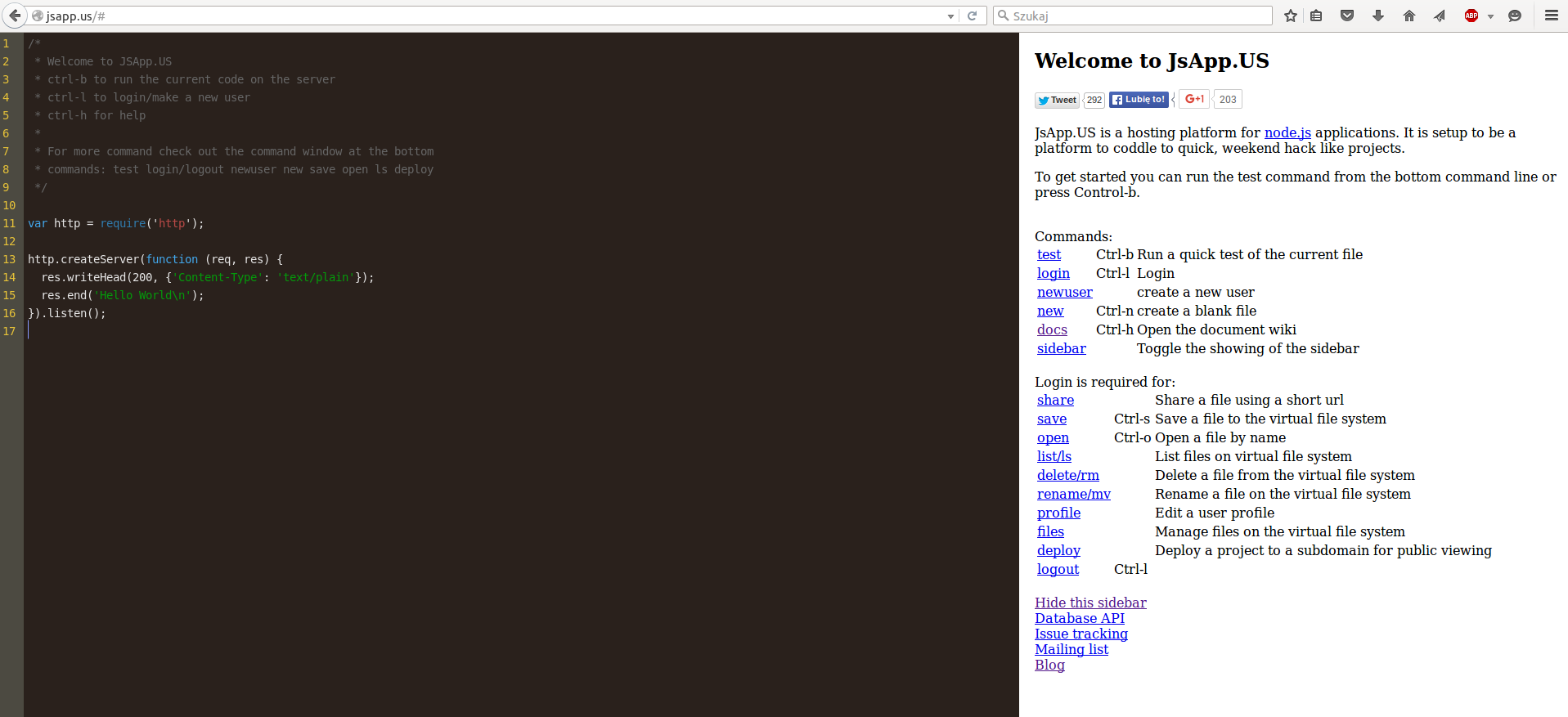
Task: Click 'Hide this sidebar' link
Action: 1090,603
